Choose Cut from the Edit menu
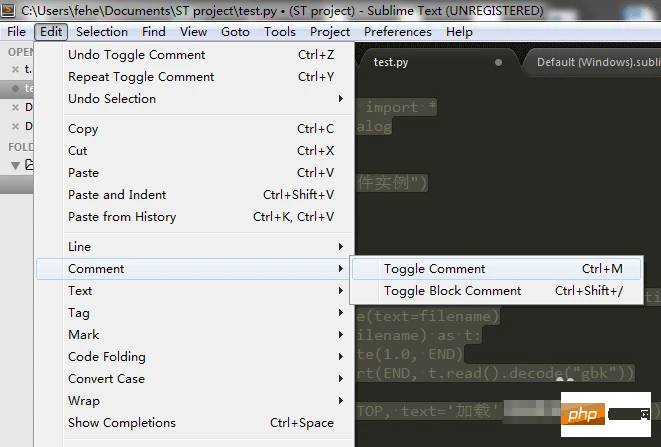 tap(194, 151)
